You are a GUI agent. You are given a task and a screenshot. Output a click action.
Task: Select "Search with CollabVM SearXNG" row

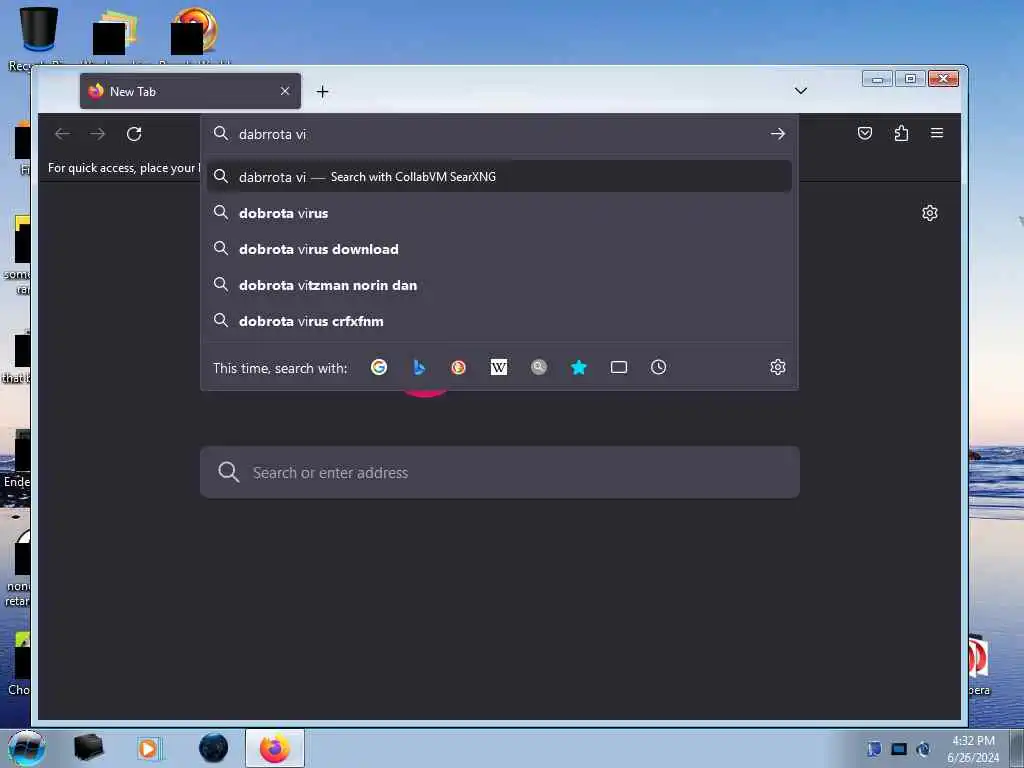pyautogui.click(x=499, y=177)
